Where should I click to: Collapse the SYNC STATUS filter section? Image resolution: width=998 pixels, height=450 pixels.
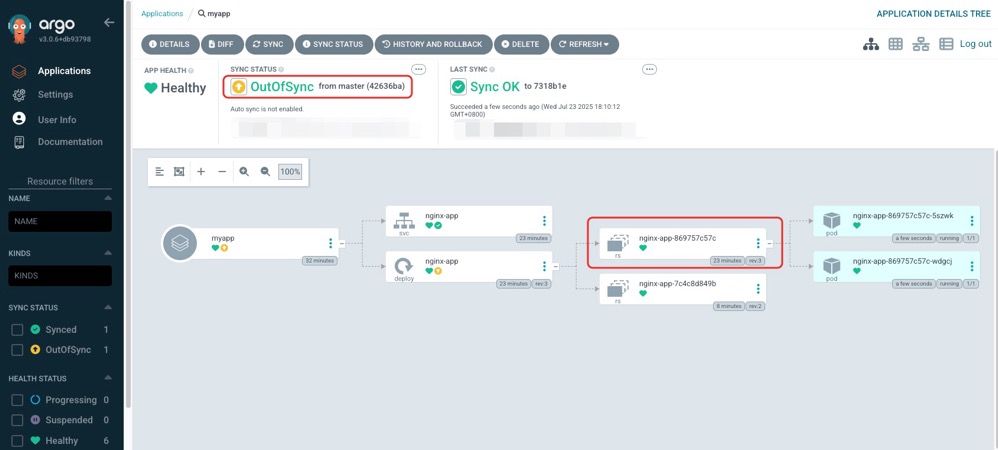click(x=108, y=308)
